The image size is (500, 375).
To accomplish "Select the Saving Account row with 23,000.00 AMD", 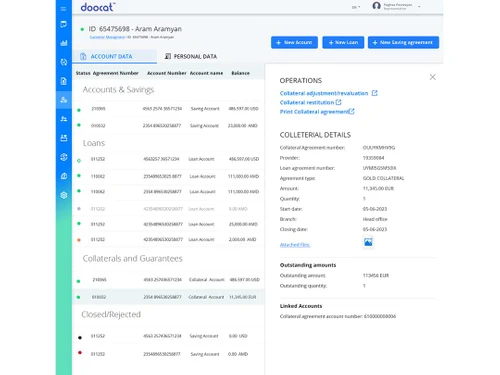I will (x=168, y=126).
